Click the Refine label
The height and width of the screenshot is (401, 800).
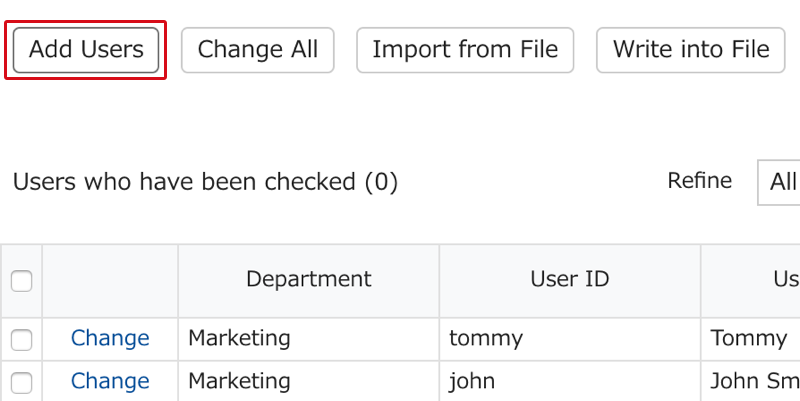[699, 181]
